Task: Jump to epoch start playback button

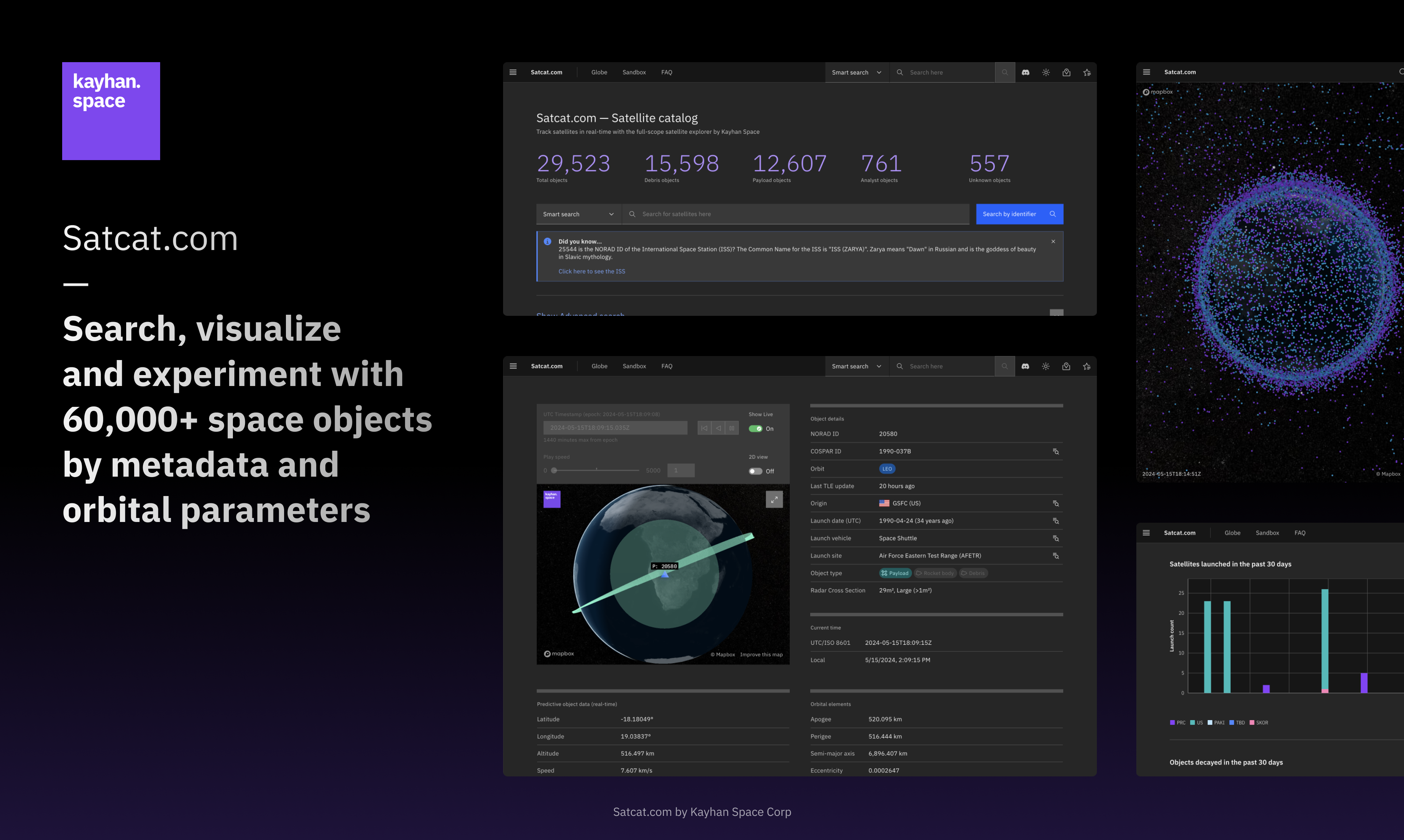Action: tap(704, 428)
